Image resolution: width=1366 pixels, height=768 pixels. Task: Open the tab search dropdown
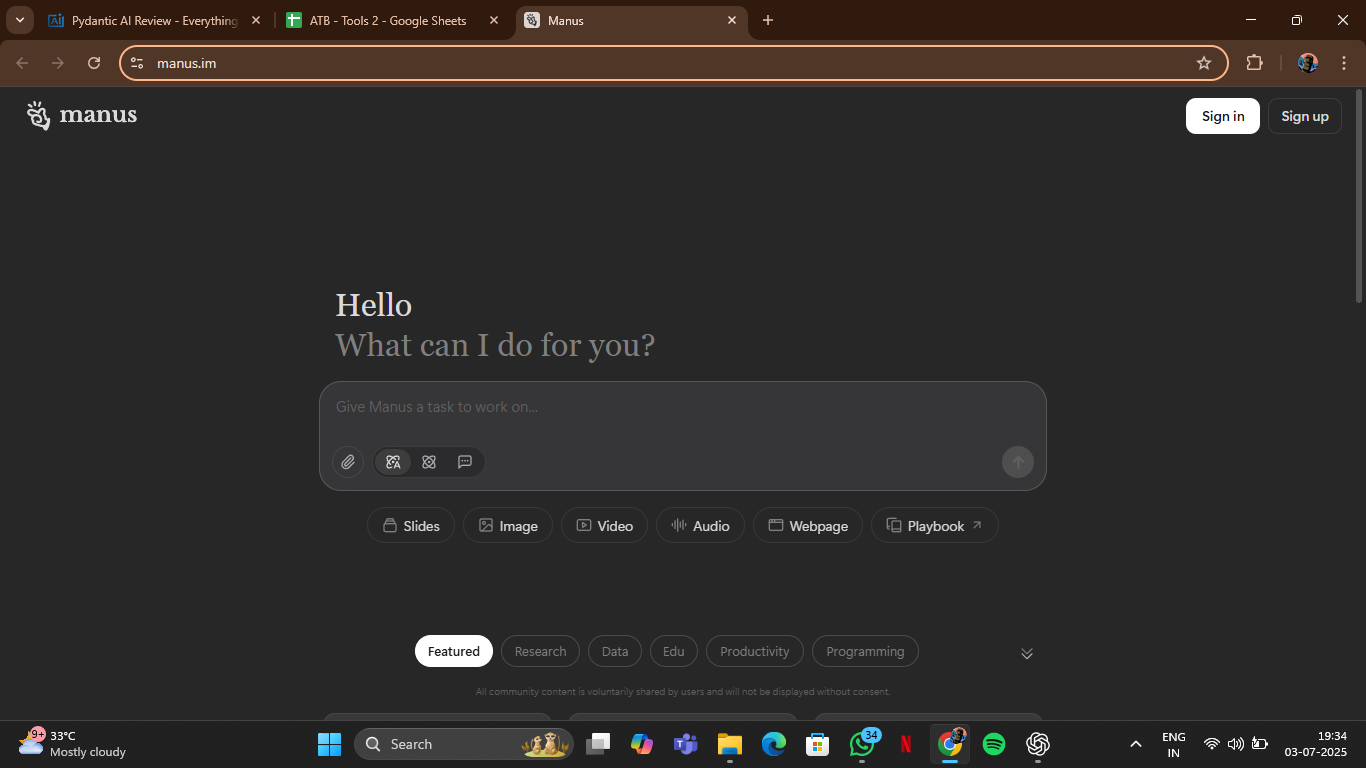pos(19,20)
